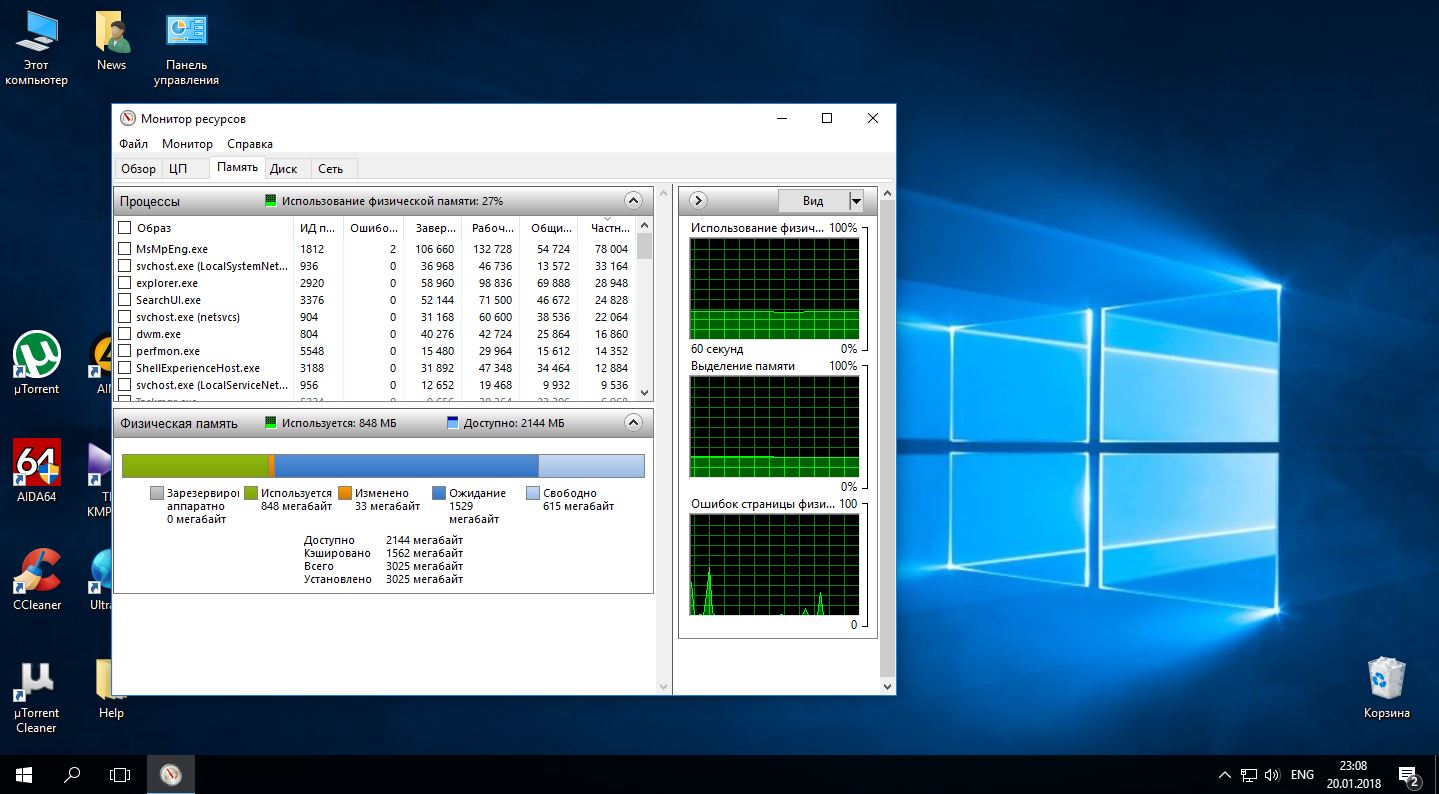Collapse the Процессы section

click(x=632, y=200)
